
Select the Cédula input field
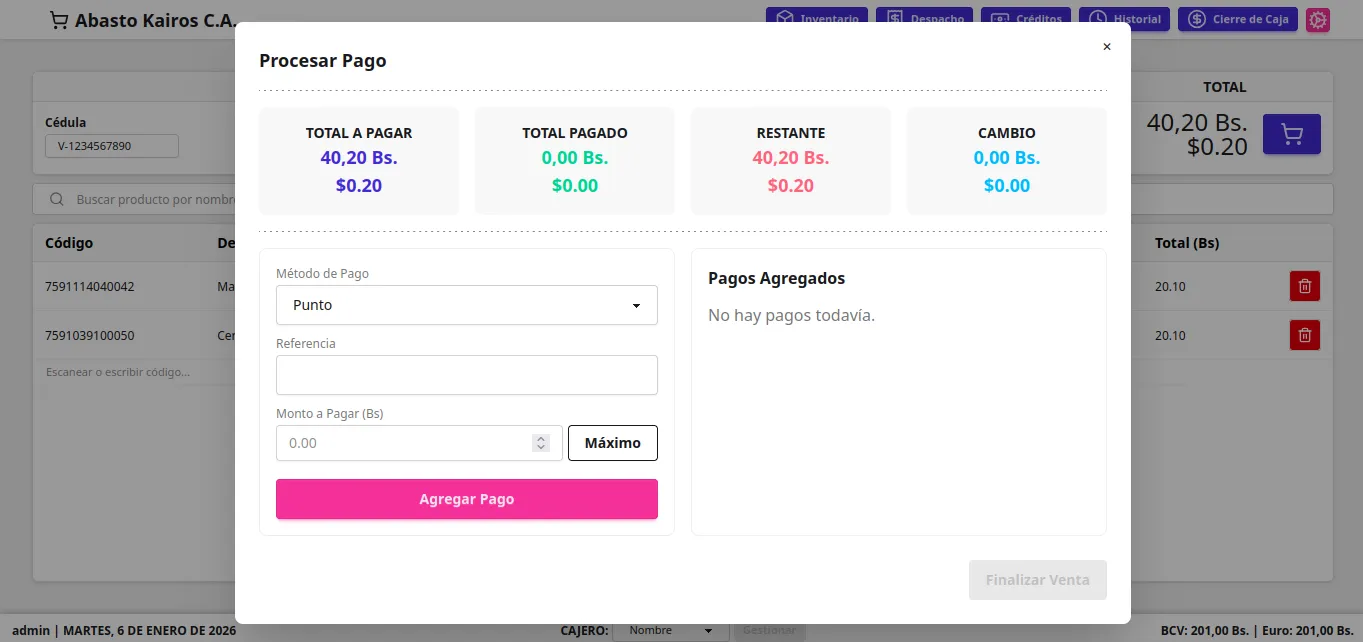click(x=111, y=146)
